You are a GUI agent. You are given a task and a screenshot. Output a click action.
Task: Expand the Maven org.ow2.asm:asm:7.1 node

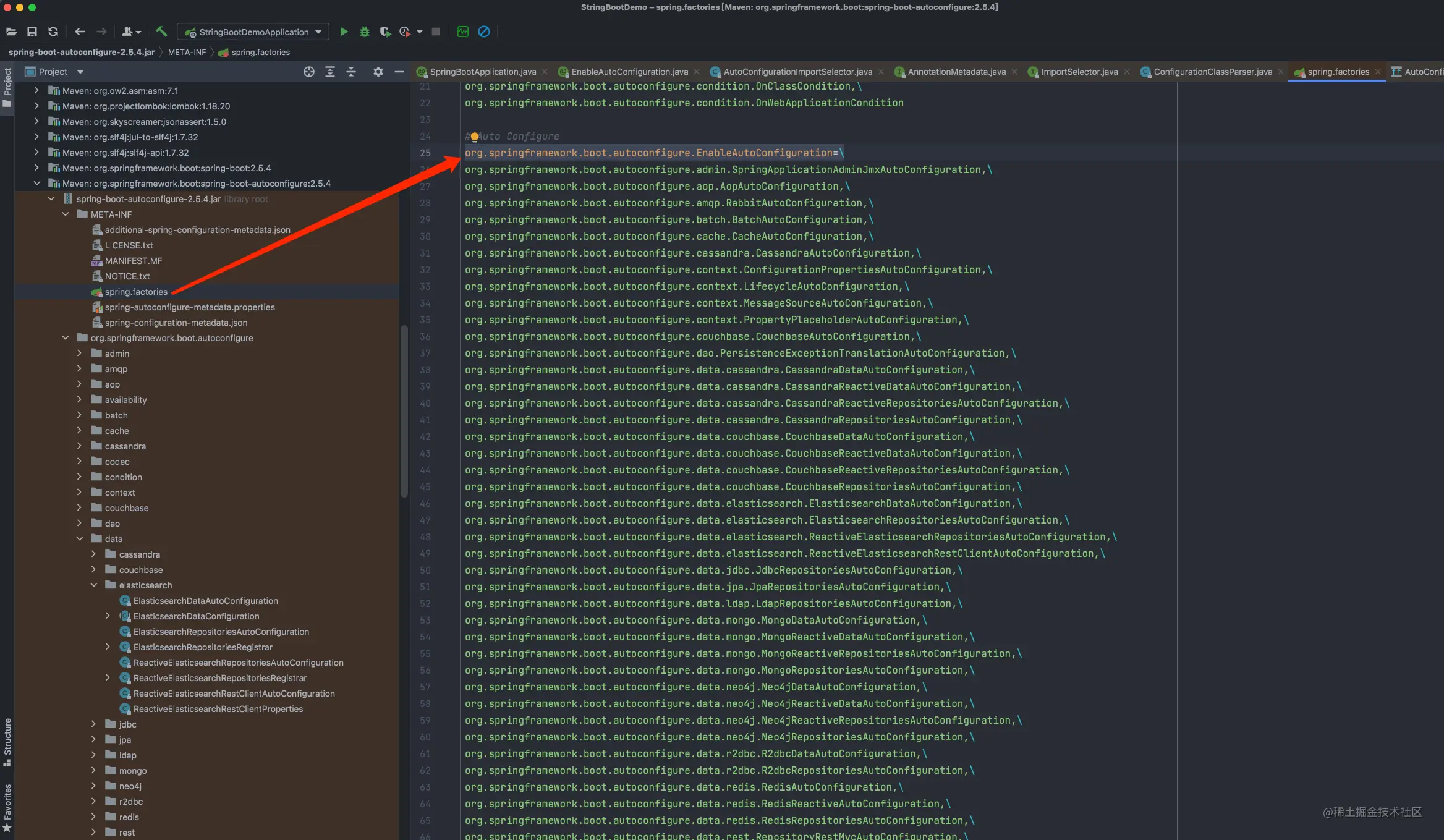pyautogui.click(x=36, y=90)
